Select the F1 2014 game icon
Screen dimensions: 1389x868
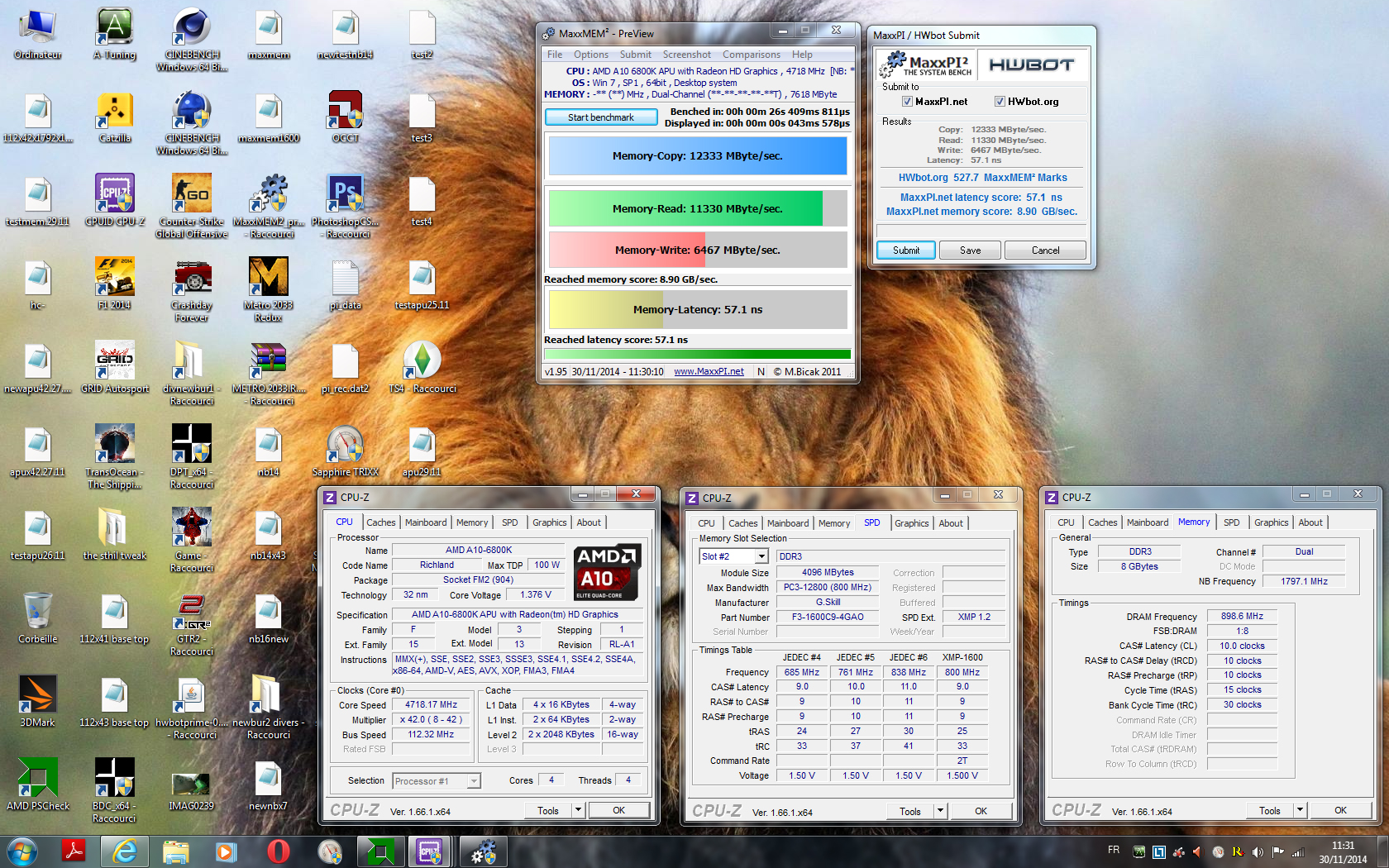pos(115,284)
